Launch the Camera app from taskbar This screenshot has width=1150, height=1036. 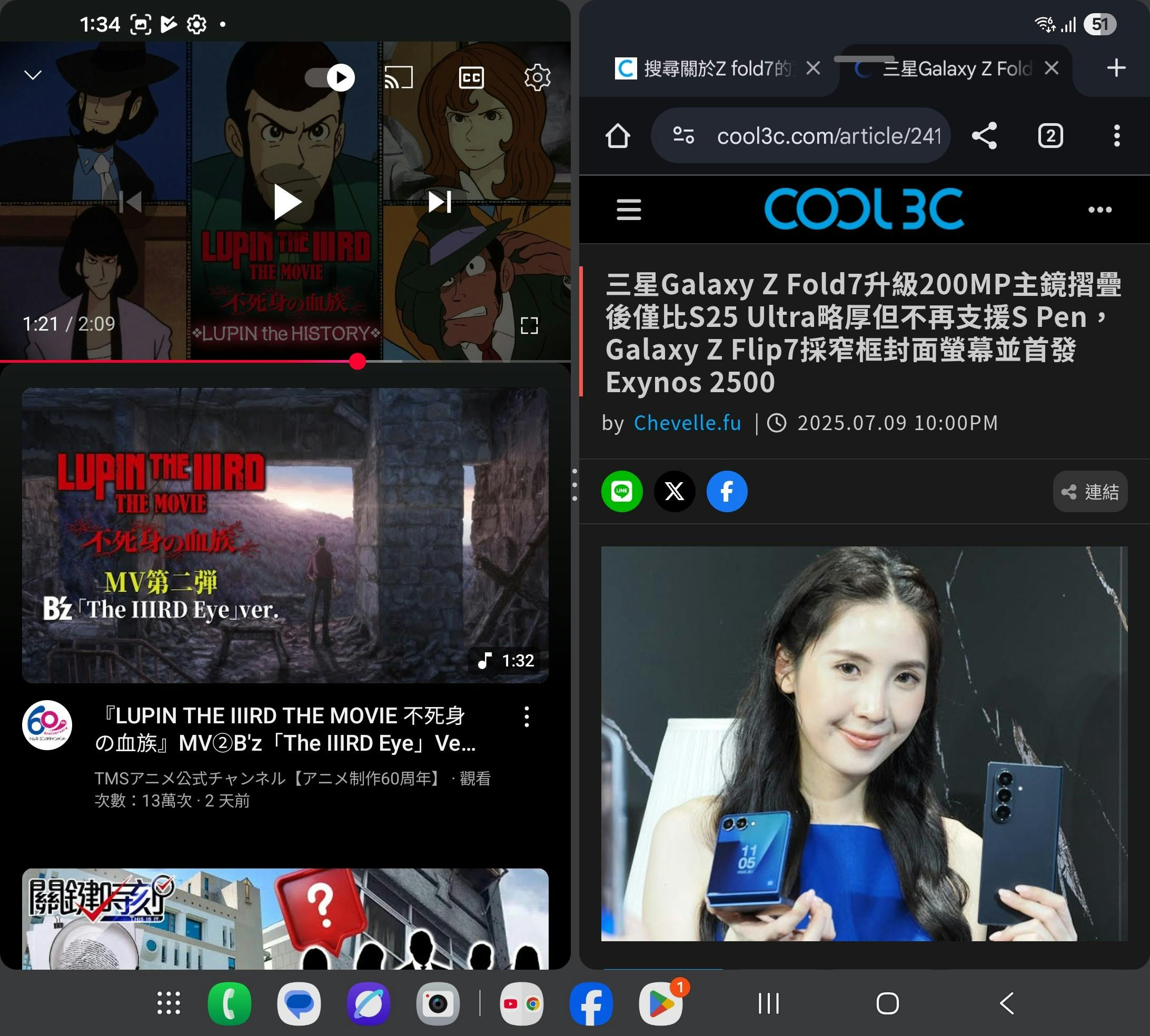pyautogui.click(x=438, y=1003)
